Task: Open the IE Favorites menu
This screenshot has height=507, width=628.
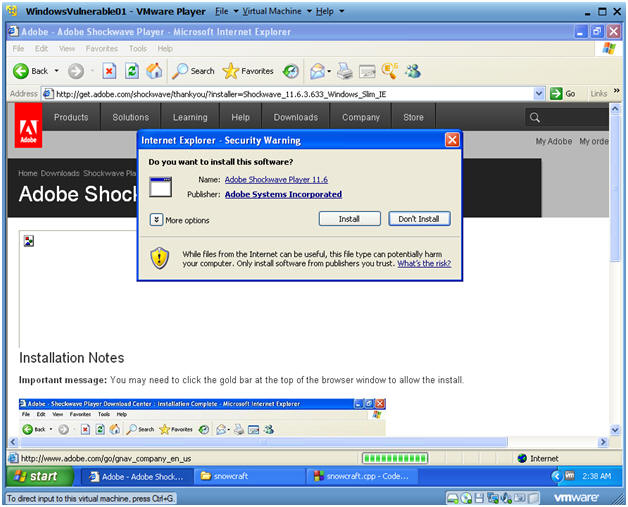Action: (x=102, y=48)
